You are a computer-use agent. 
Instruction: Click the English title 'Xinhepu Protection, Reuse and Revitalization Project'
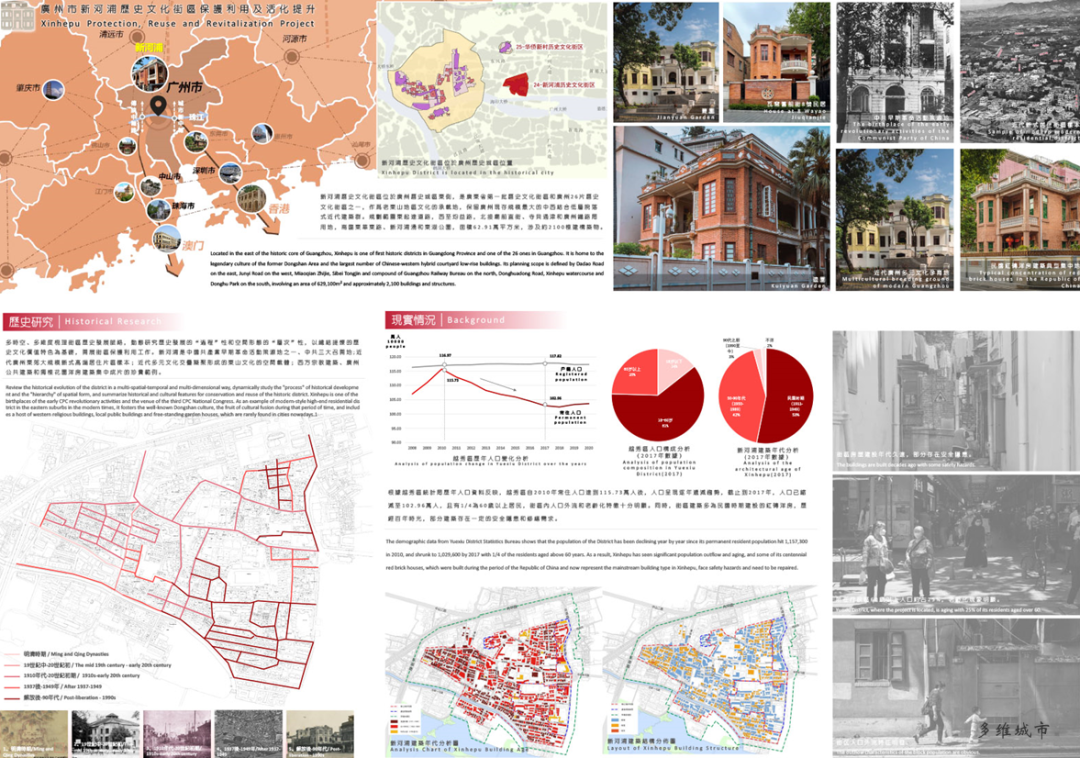[177, 23]
